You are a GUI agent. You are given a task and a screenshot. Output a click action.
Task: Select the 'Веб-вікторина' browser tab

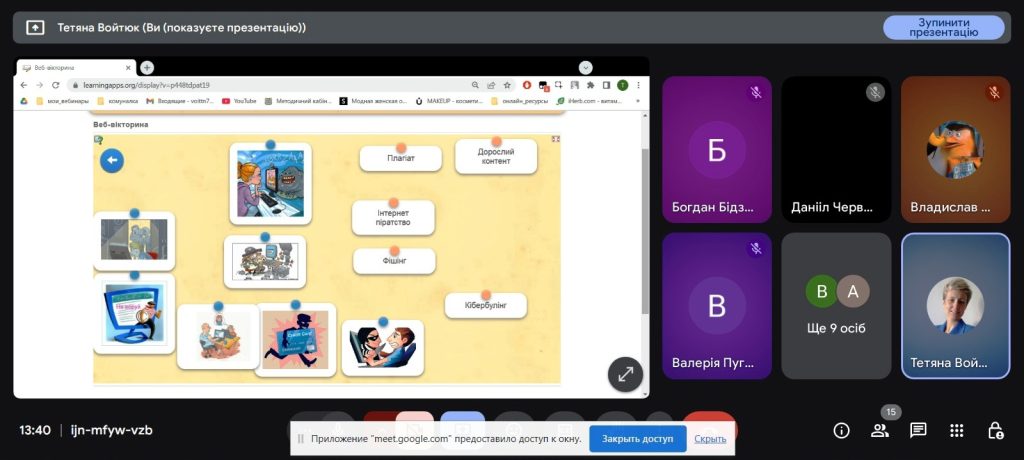point(75,67)
